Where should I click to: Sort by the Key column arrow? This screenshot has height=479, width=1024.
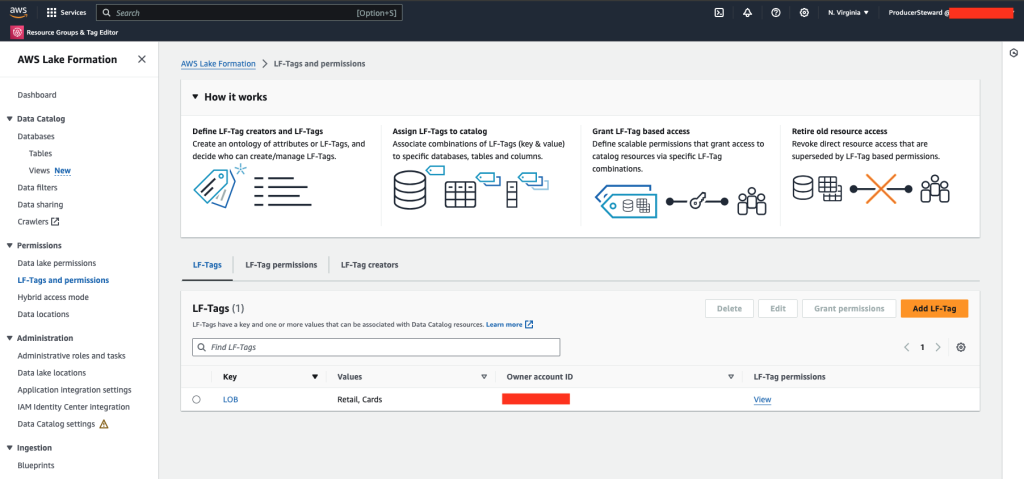click(x=315, y=377)
